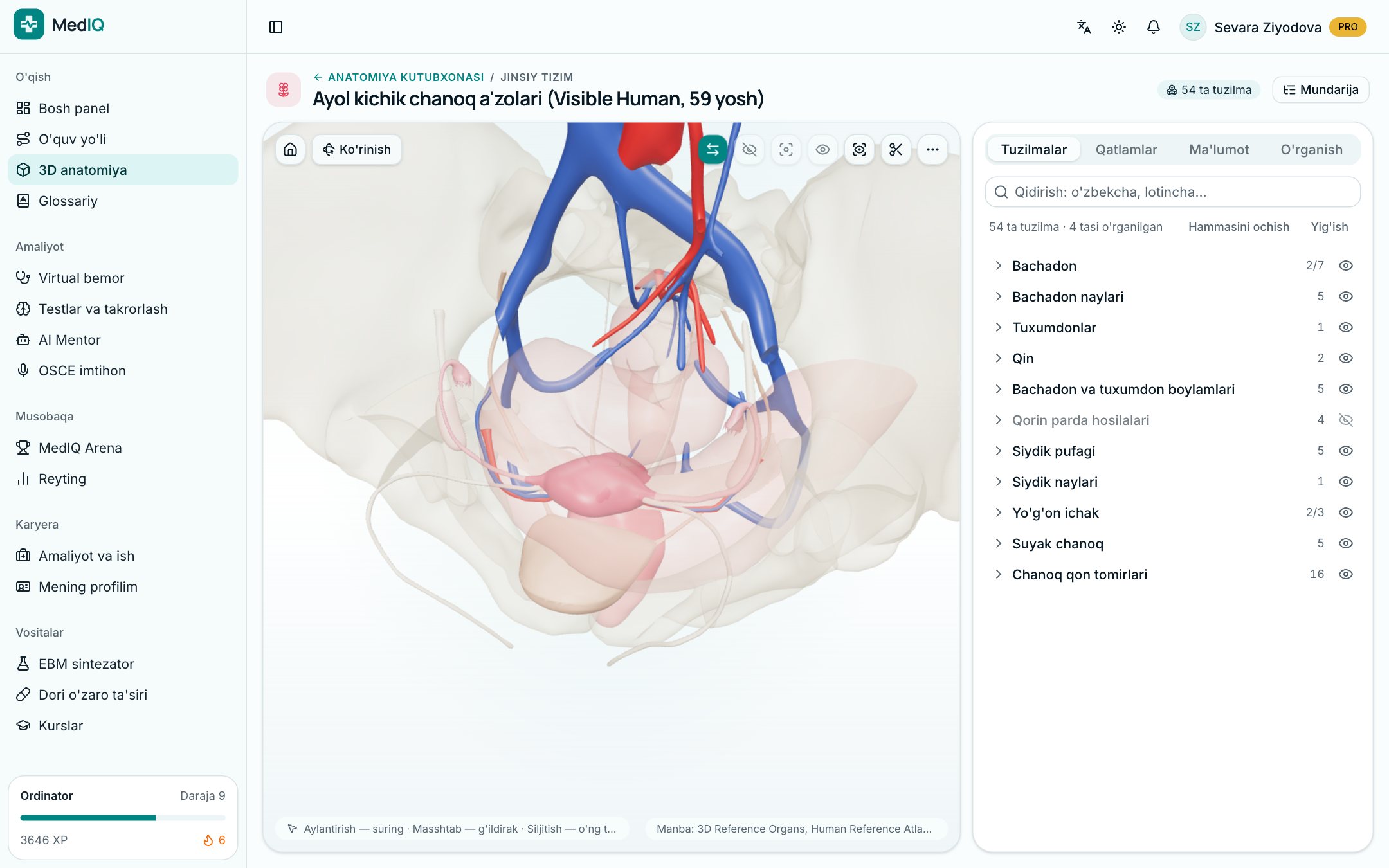Toggle visibility of Suyak chanoq
1389x868 pixels.
click(1346, 543)
